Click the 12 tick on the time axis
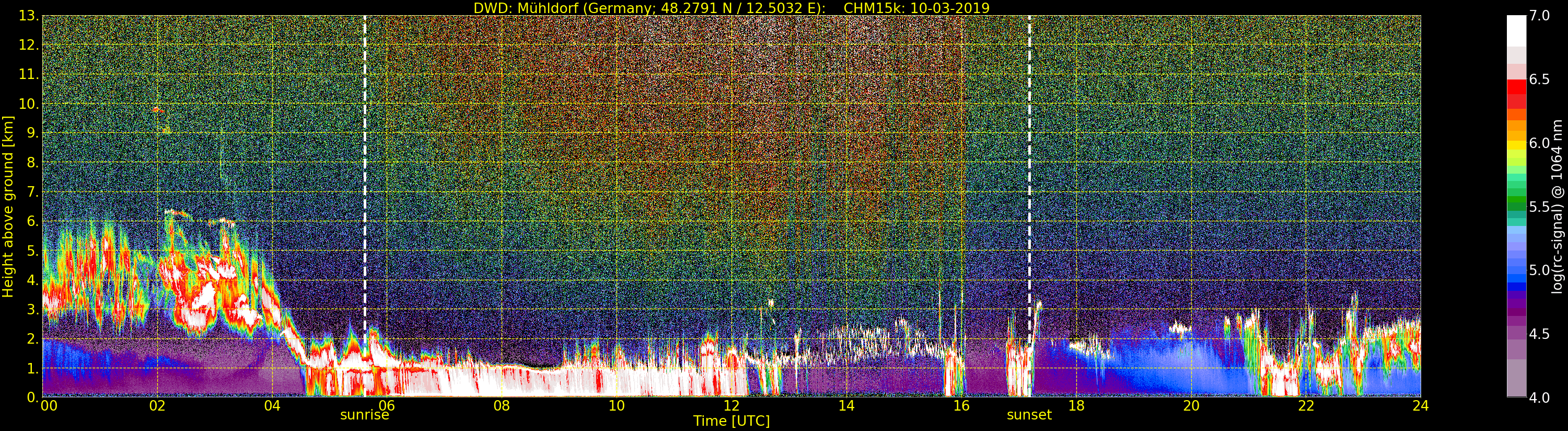Screen dimensions: 1568x431 (731, 406)
